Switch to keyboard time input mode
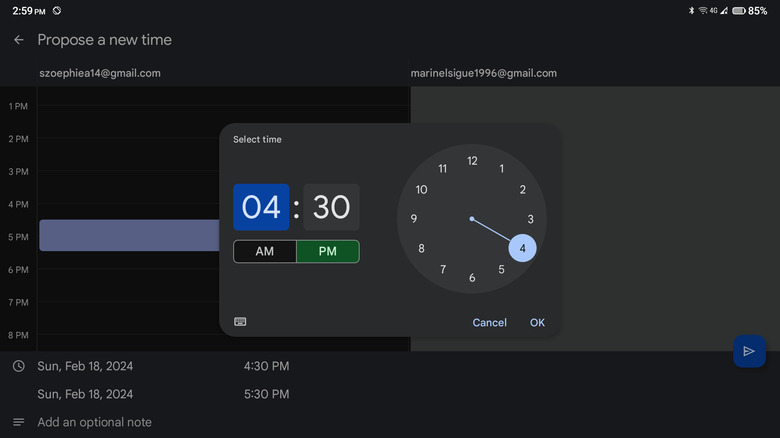This screenshot has width=780, height=438. 240,322
